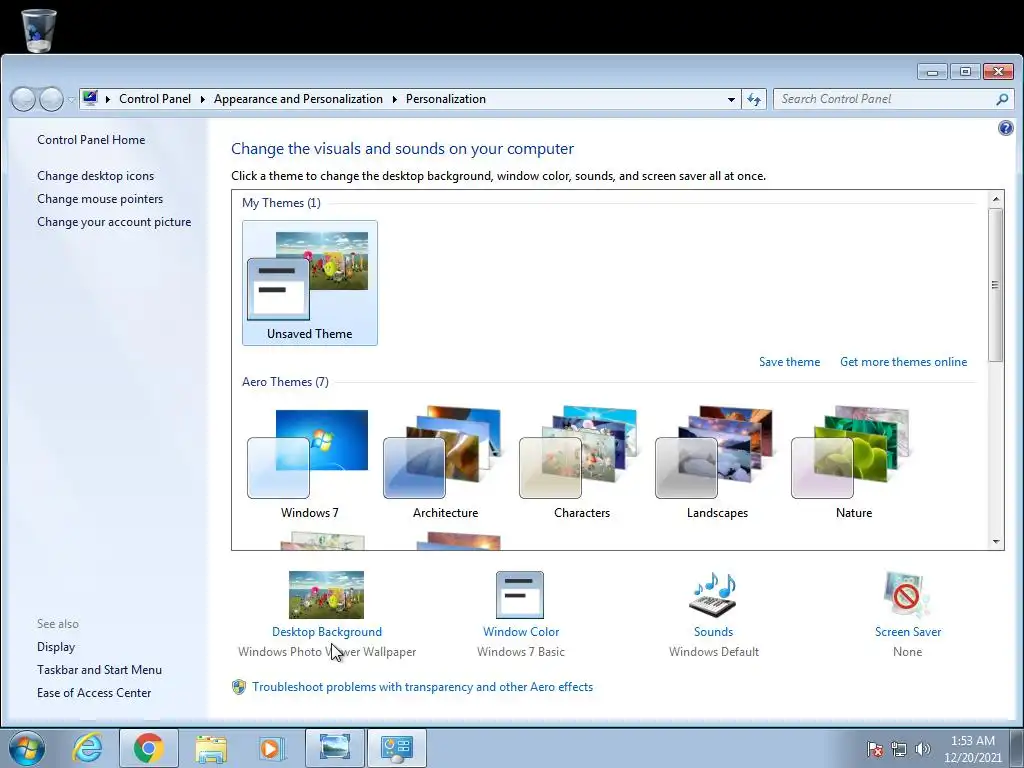Open Windows Media Player in taskbar
The height and width of the screenshot is (768, 1024).
[x=271, y=748]
